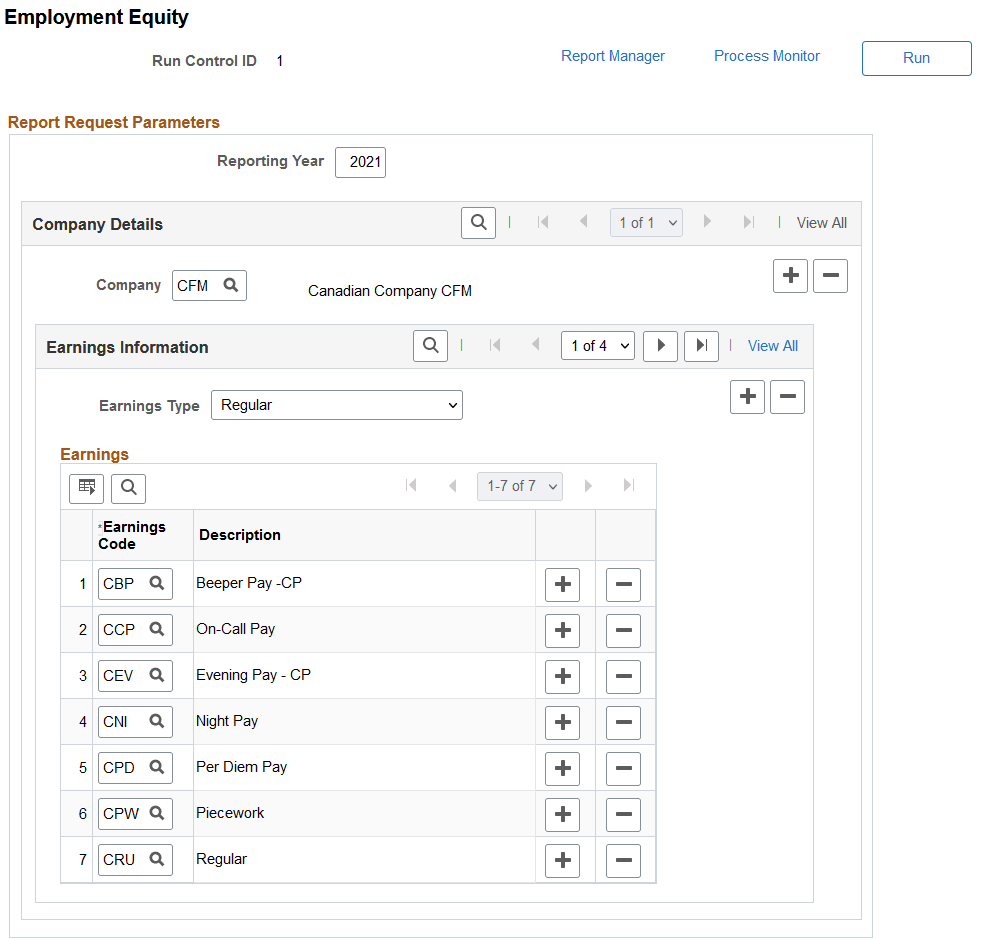
Task: Open the search in Earnings Information header
Action: (x=430, y=345)
